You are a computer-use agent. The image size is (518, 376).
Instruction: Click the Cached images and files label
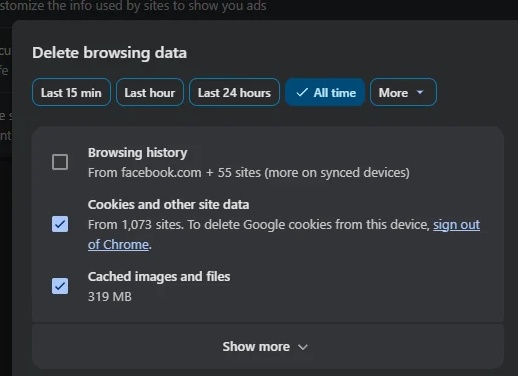159,277
